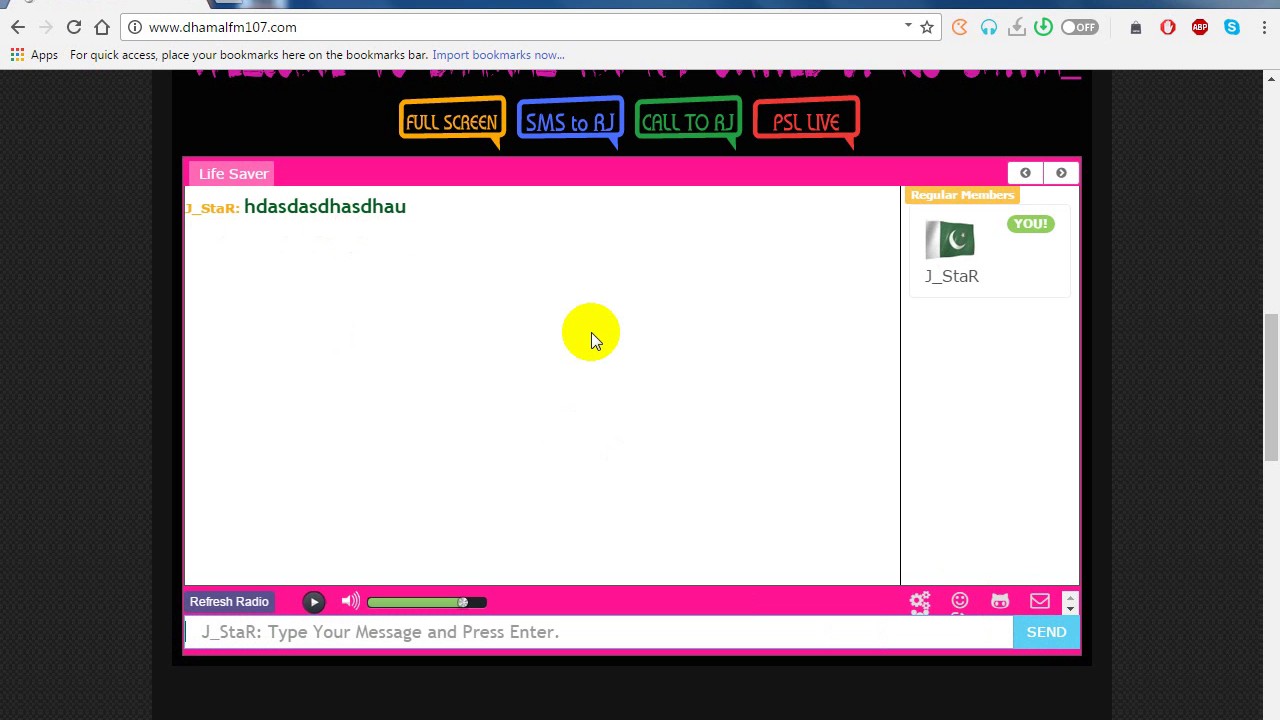Go to browser home page
This screenshot has width=1280, height=720.
click(x=102, y=27)
